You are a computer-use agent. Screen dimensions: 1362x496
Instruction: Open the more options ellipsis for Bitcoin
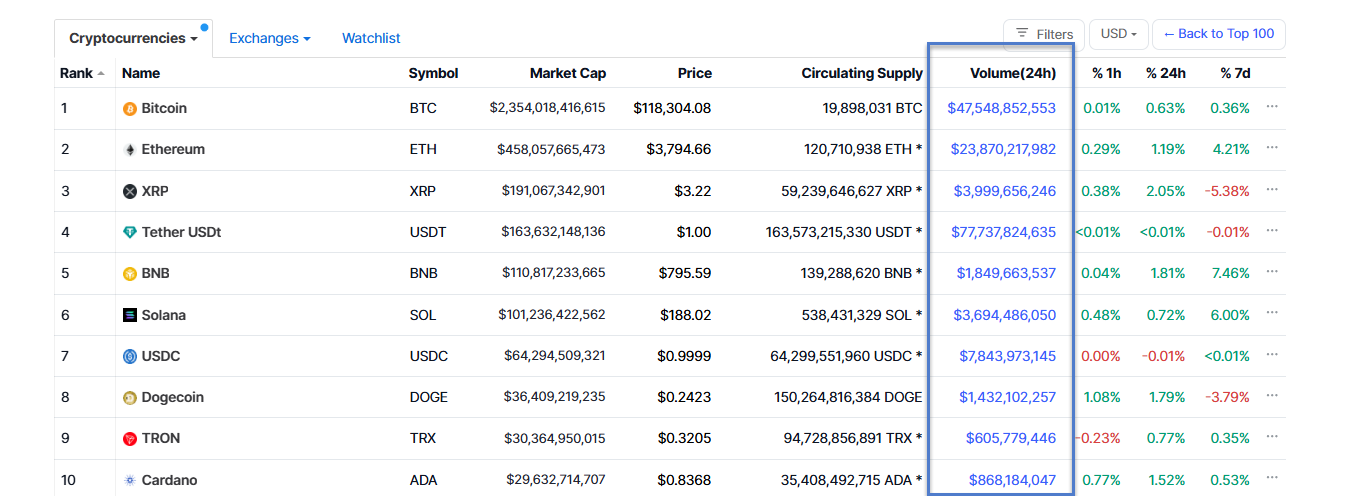point(1272,106)
